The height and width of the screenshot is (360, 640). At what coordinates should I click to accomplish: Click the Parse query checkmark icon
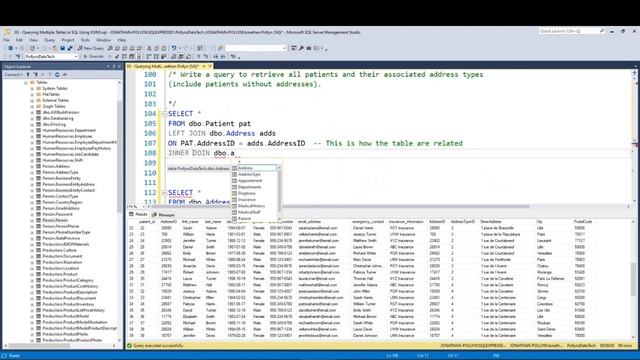point(117,56)
